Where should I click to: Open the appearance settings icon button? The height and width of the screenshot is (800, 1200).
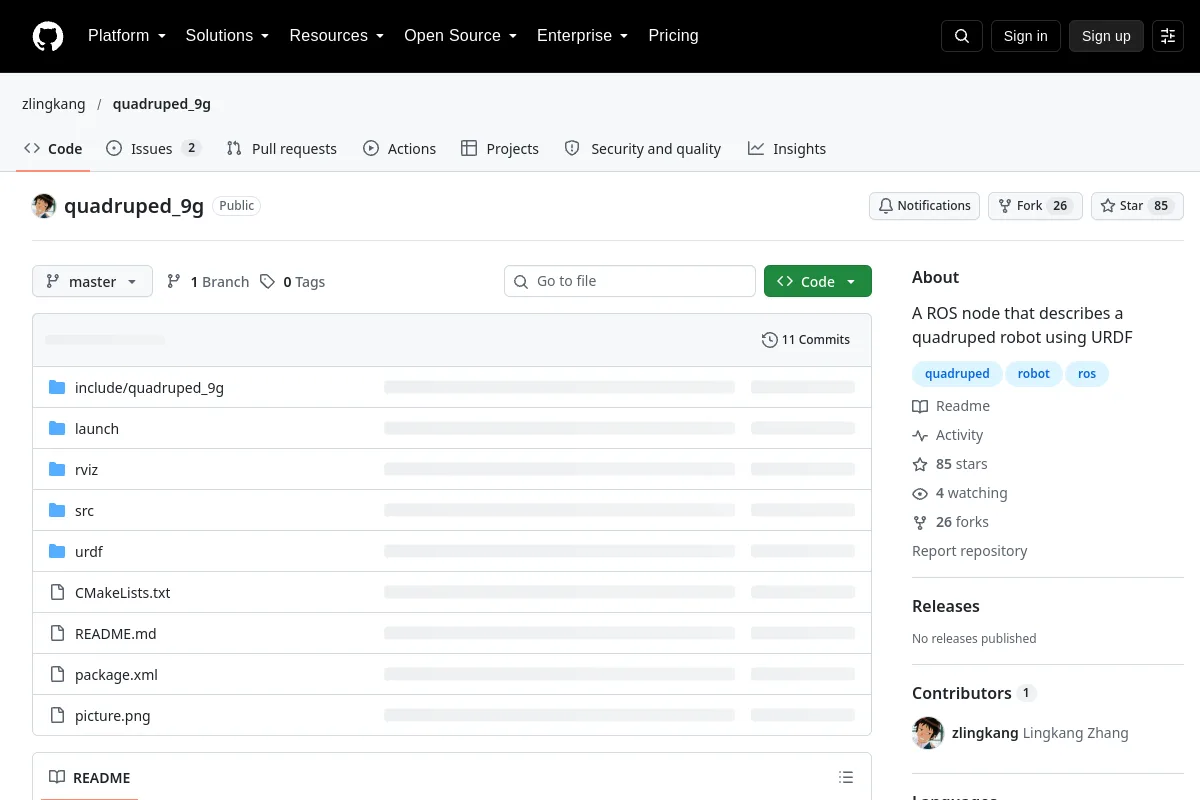point(1168,36)
